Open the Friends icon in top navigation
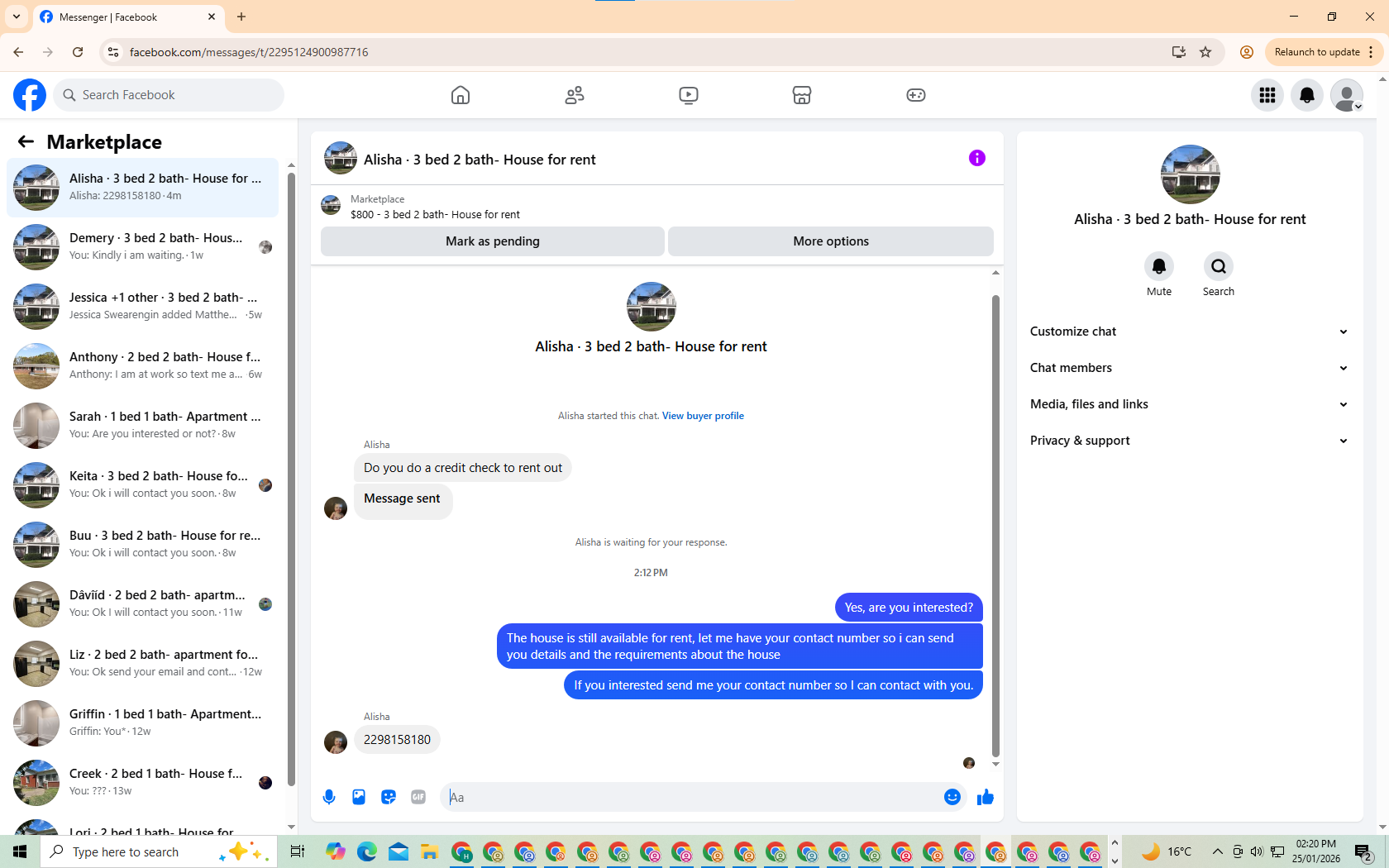The image size is (1389, 868). [575, 95]
